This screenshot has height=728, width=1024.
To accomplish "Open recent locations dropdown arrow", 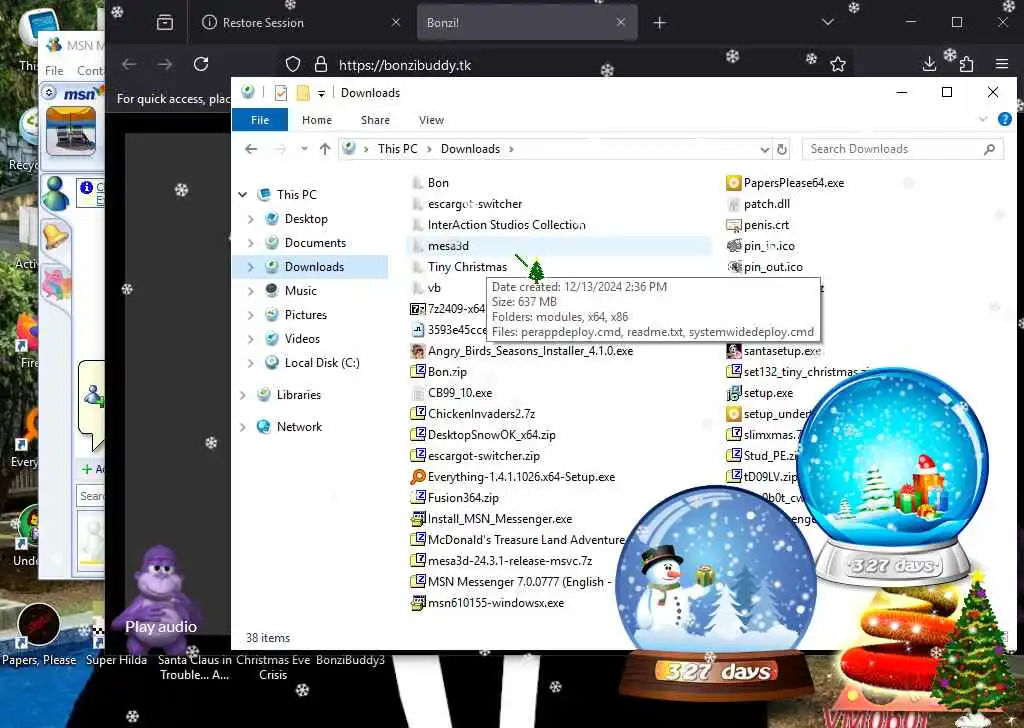I will click(x=304, y=150).
